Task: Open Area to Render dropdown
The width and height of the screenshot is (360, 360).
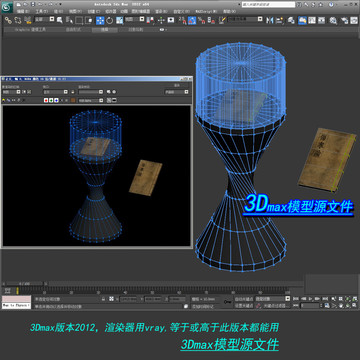Action: coord(12,92)
